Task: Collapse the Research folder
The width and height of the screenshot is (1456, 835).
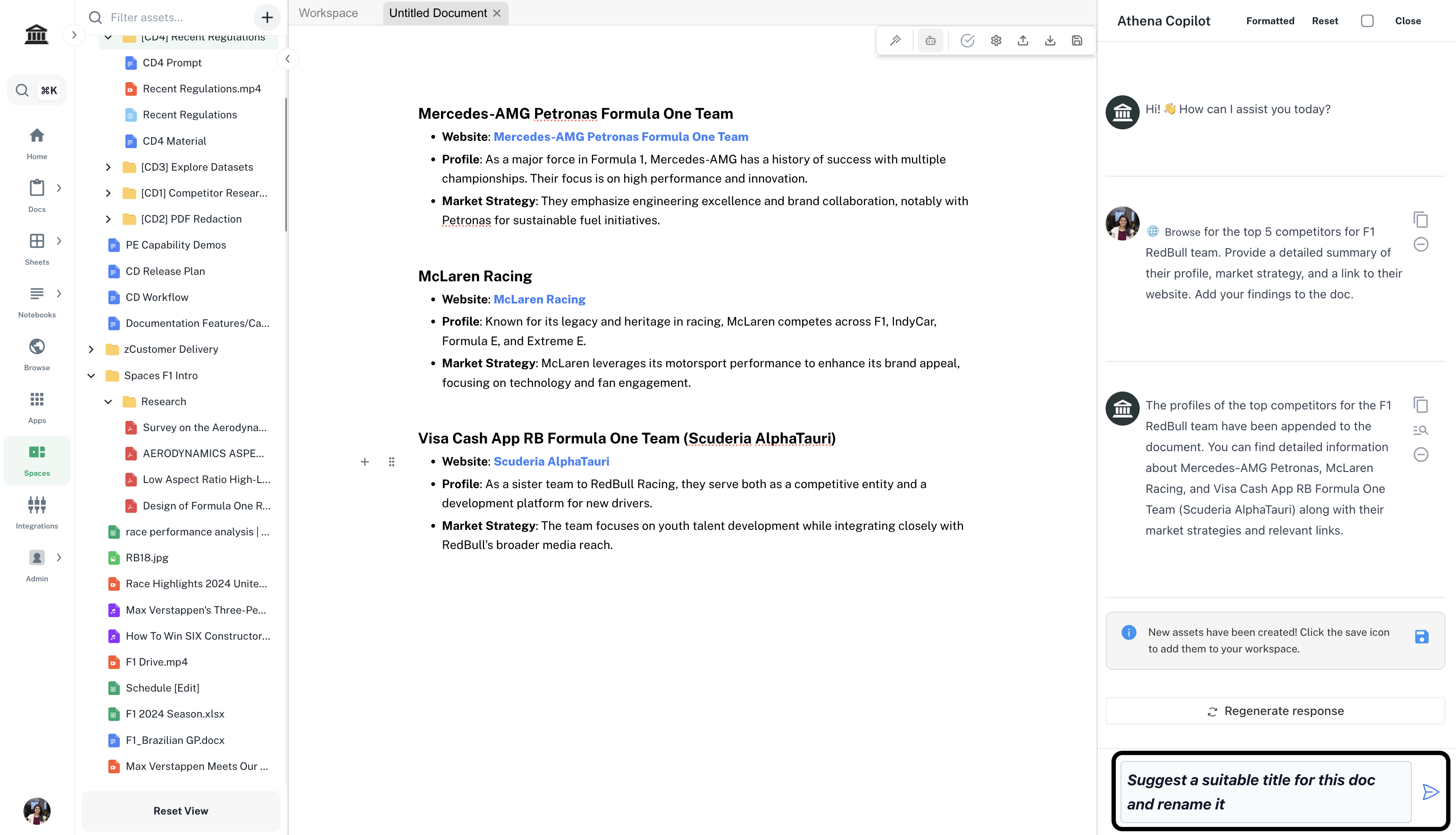Action: point(108,401)
